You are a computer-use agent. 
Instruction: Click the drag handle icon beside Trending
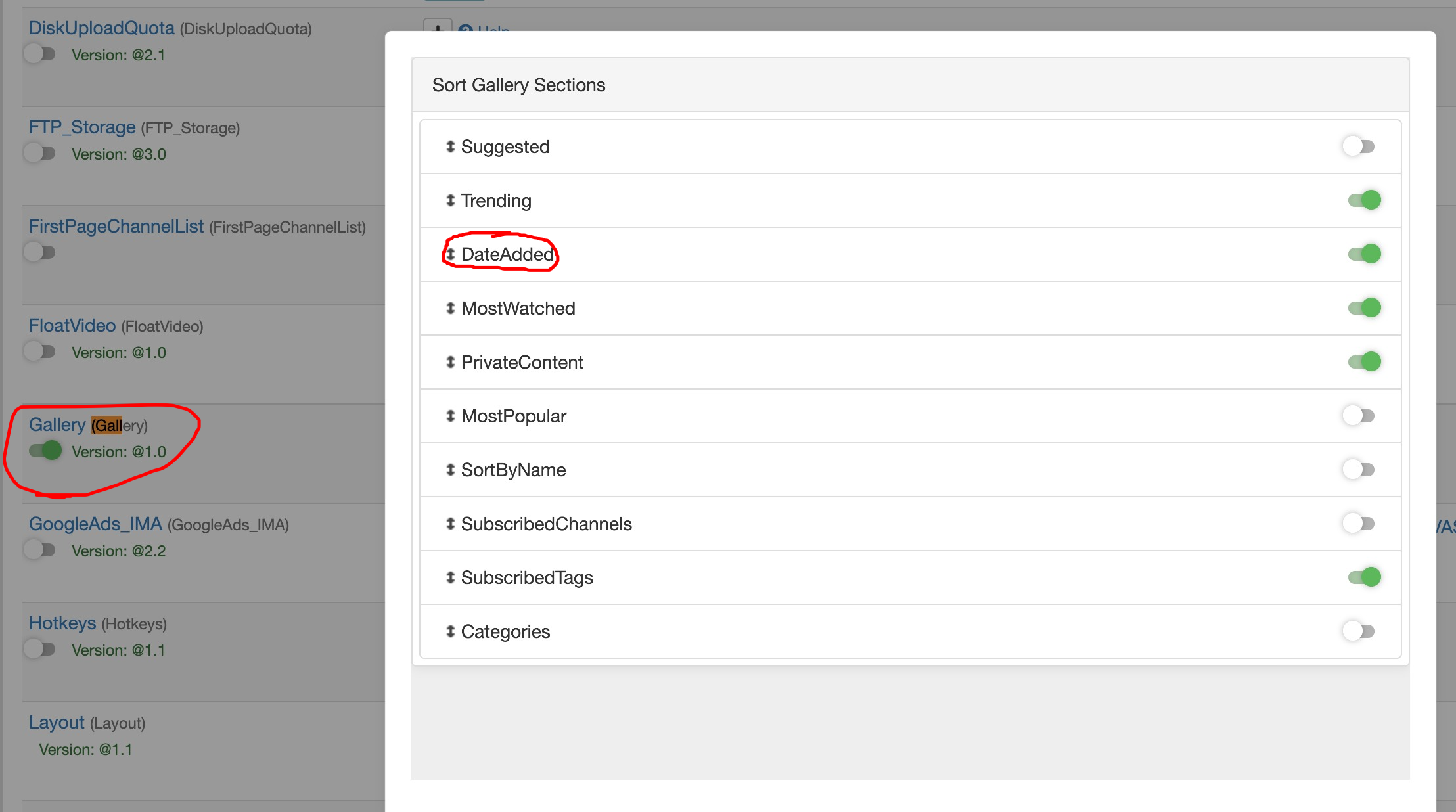coord(450,200)
